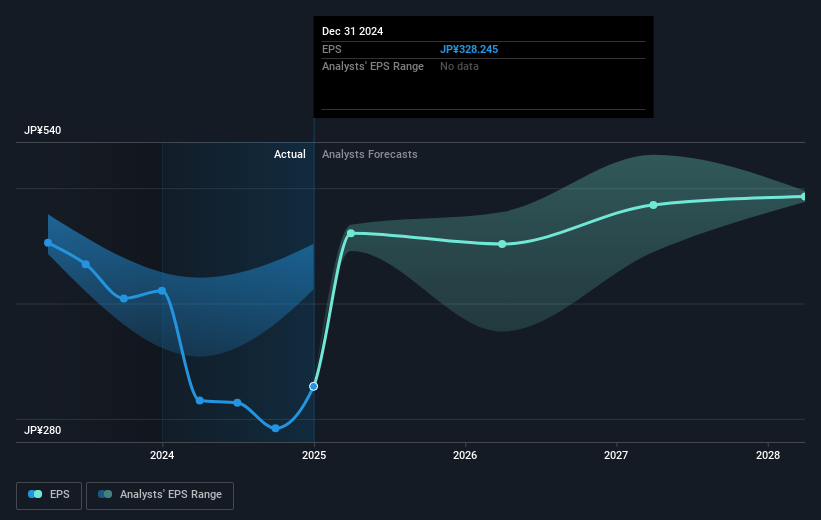Image resolution: width=821 pixels, height=520 pixels.
Task: Click the EPS data point at 2024
Action: click(162, 291)
